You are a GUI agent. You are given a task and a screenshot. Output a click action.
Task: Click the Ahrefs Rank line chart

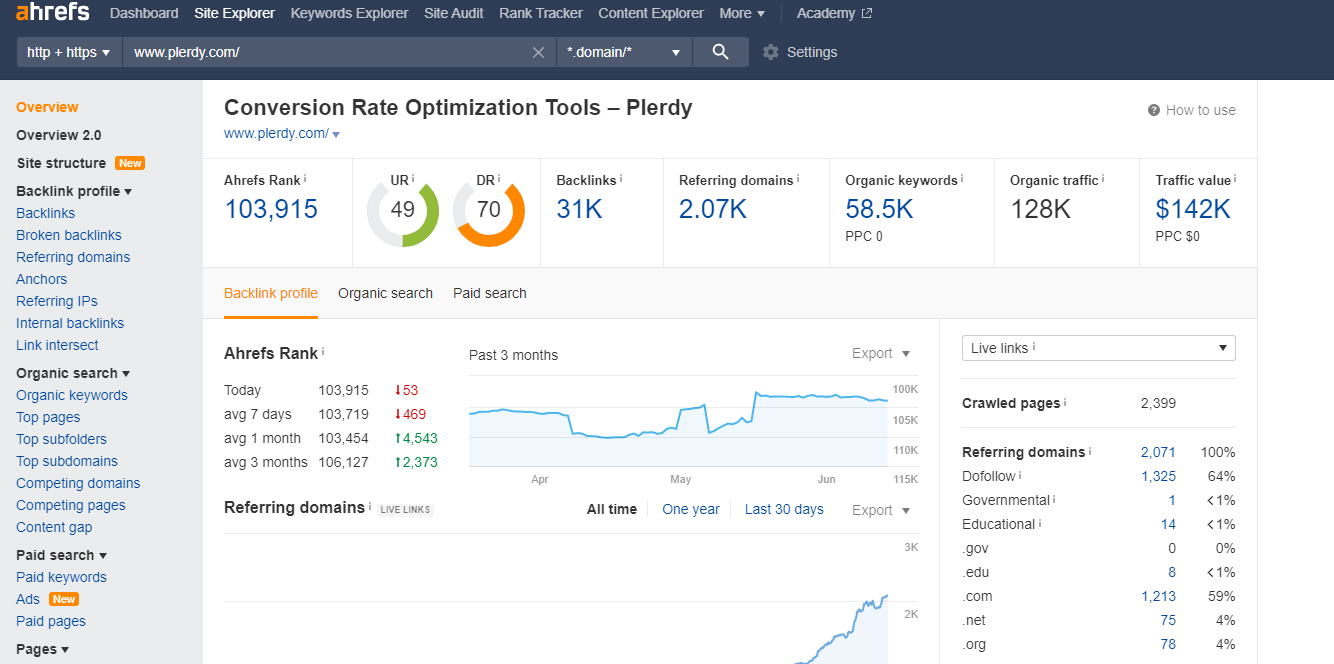[x=679, y=422]
